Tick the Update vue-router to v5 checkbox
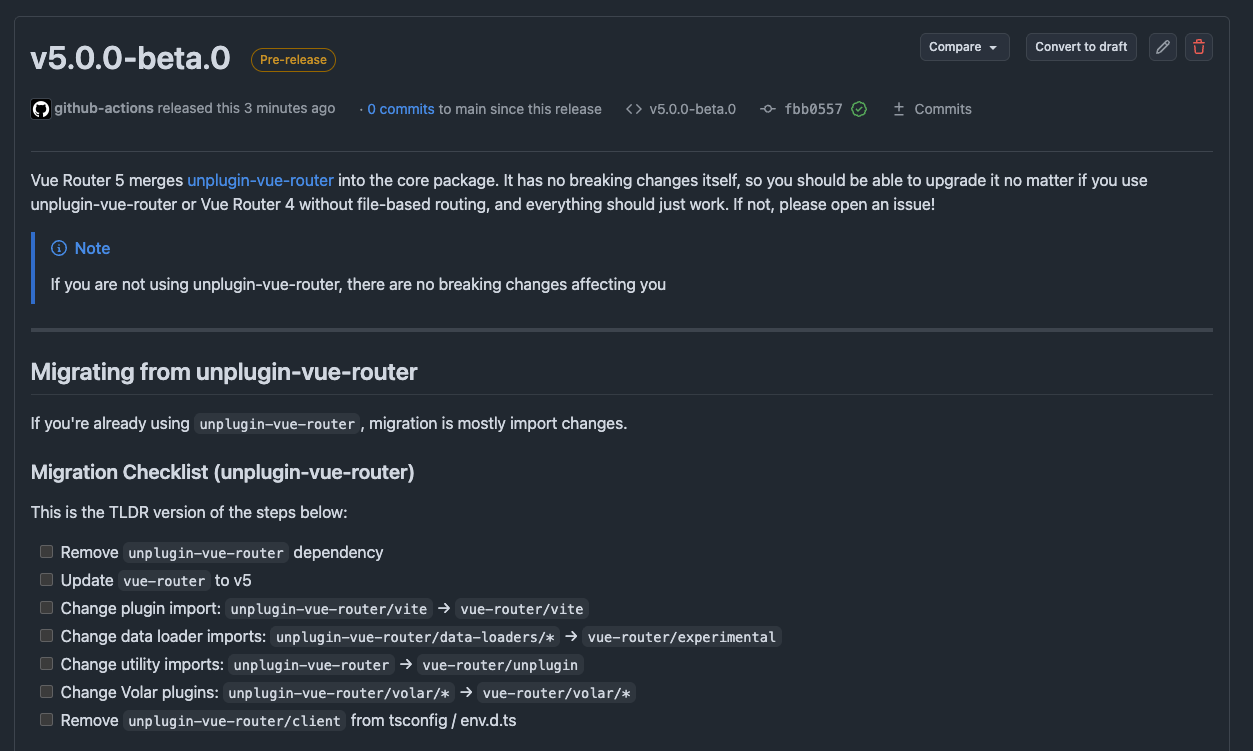The width and height of the screenshot is (1253, 751). (x=46, y=580)
